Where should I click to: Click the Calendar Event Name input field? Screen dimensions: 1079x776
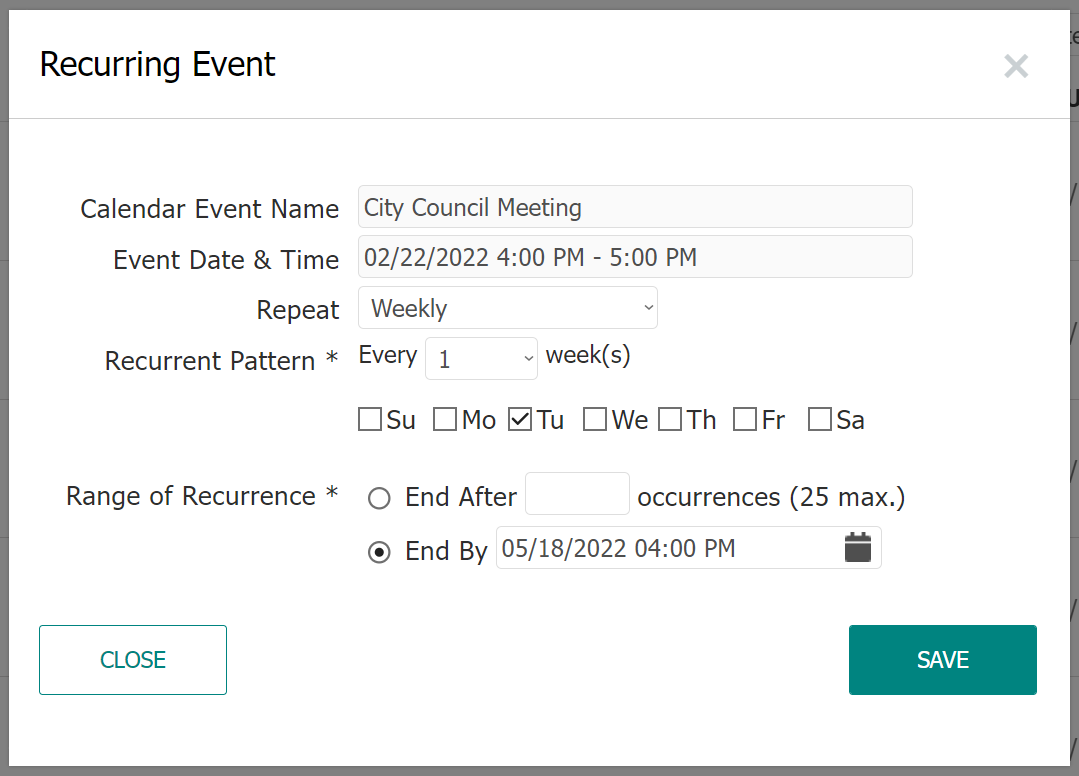click(635, 206)
